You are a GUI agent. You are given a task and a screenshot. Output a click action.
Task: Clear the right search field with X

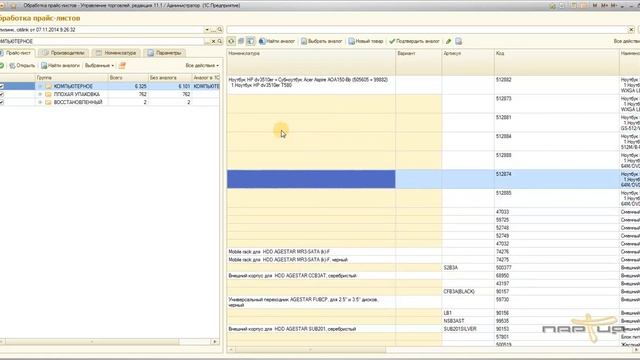(631, 30)
